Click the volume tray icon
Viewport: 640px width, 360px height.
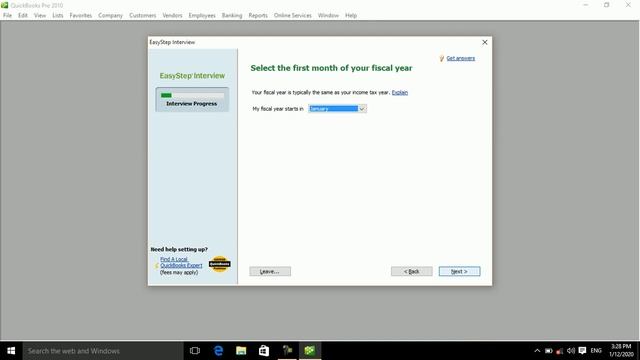tap(571, 351)
